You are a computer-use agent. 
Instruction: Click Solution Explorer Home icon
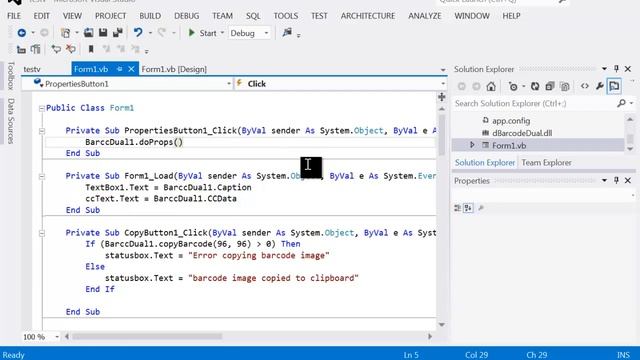point(491,87)
